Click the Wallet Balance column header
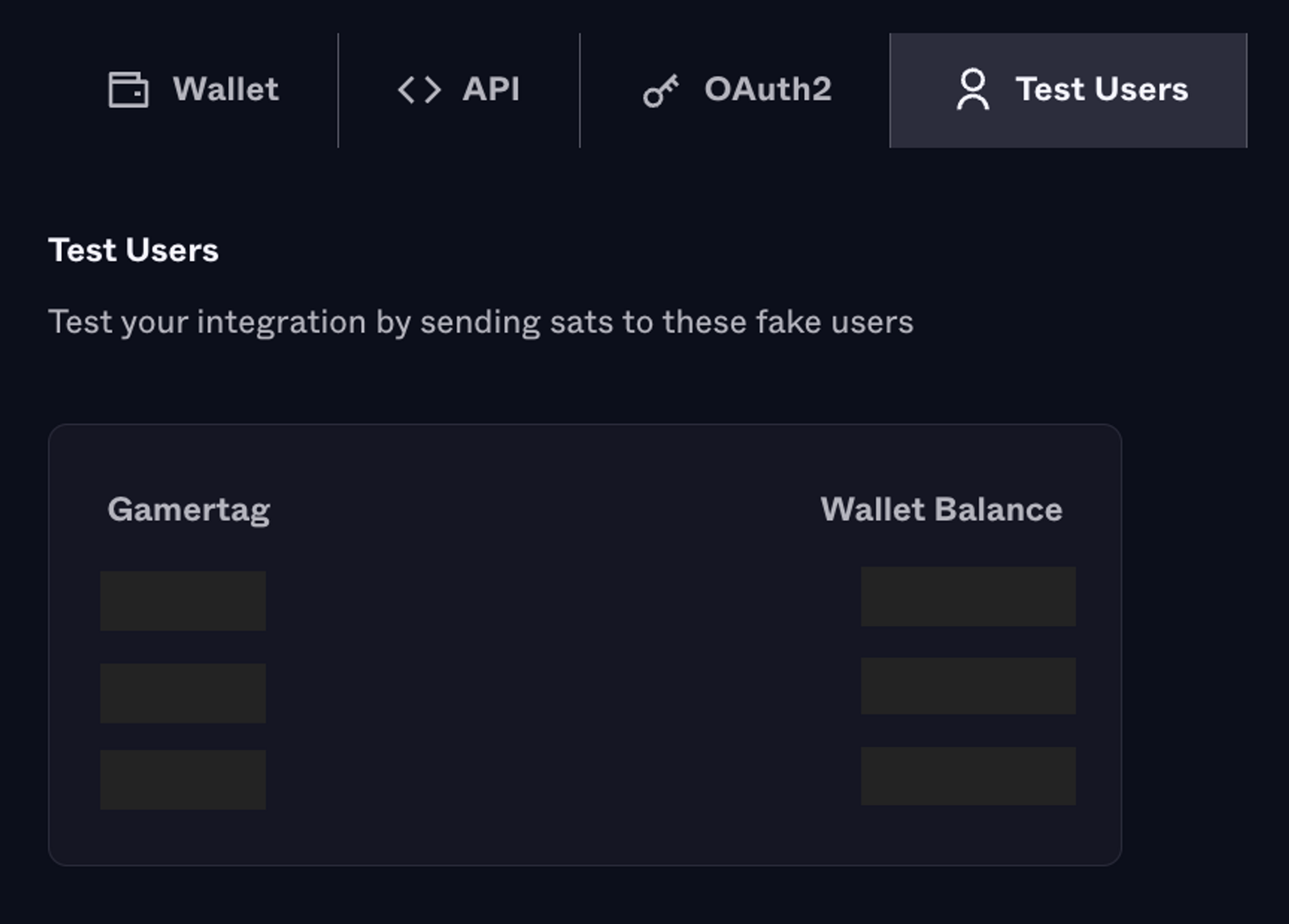 tap(941, 509)
